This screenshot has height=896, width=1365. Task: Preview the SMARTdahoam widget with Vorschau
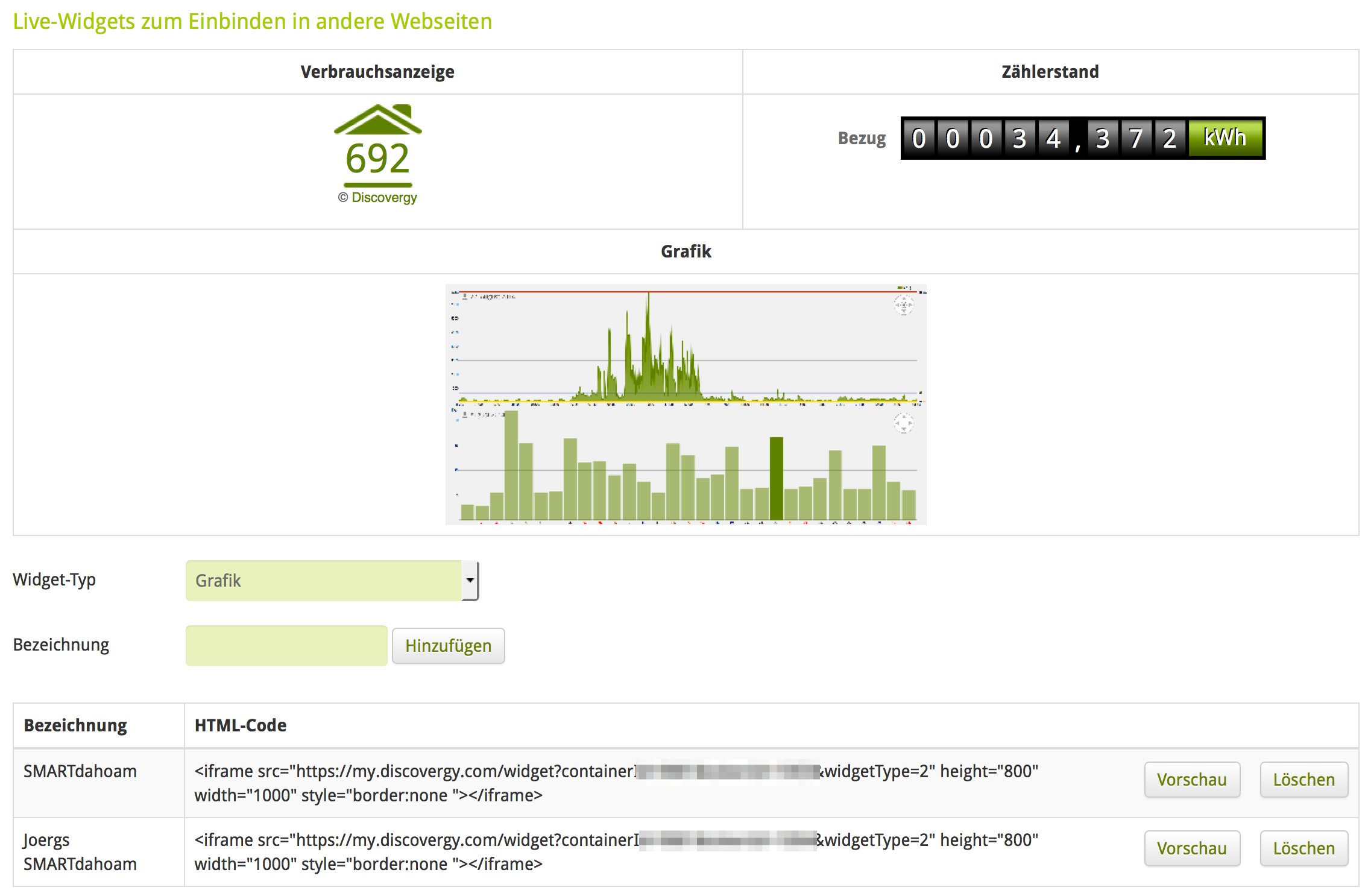pyautogui.click(x=1191, y=780)
